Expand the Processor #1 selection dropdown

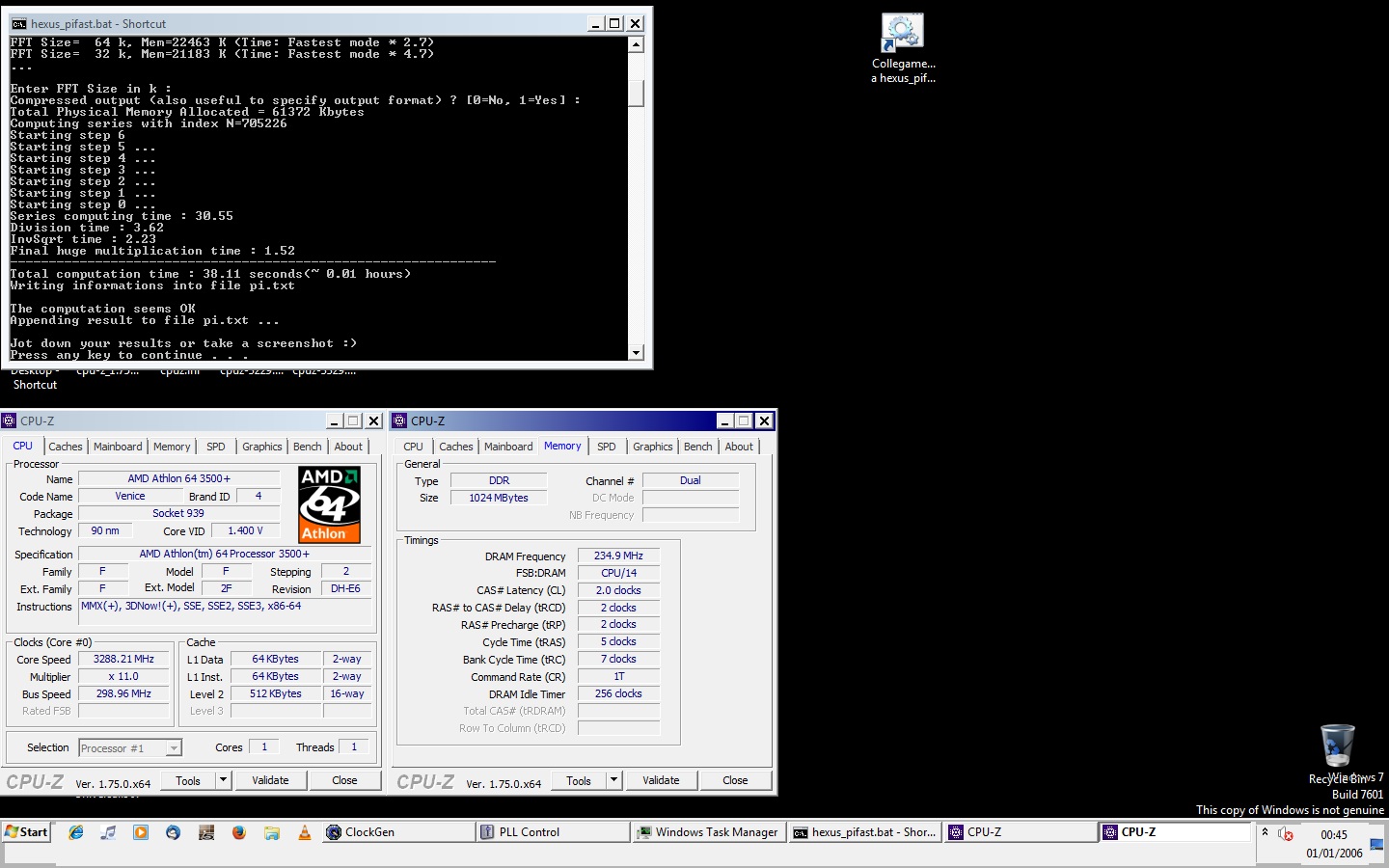pyautogui.click(x=174, y=748)
